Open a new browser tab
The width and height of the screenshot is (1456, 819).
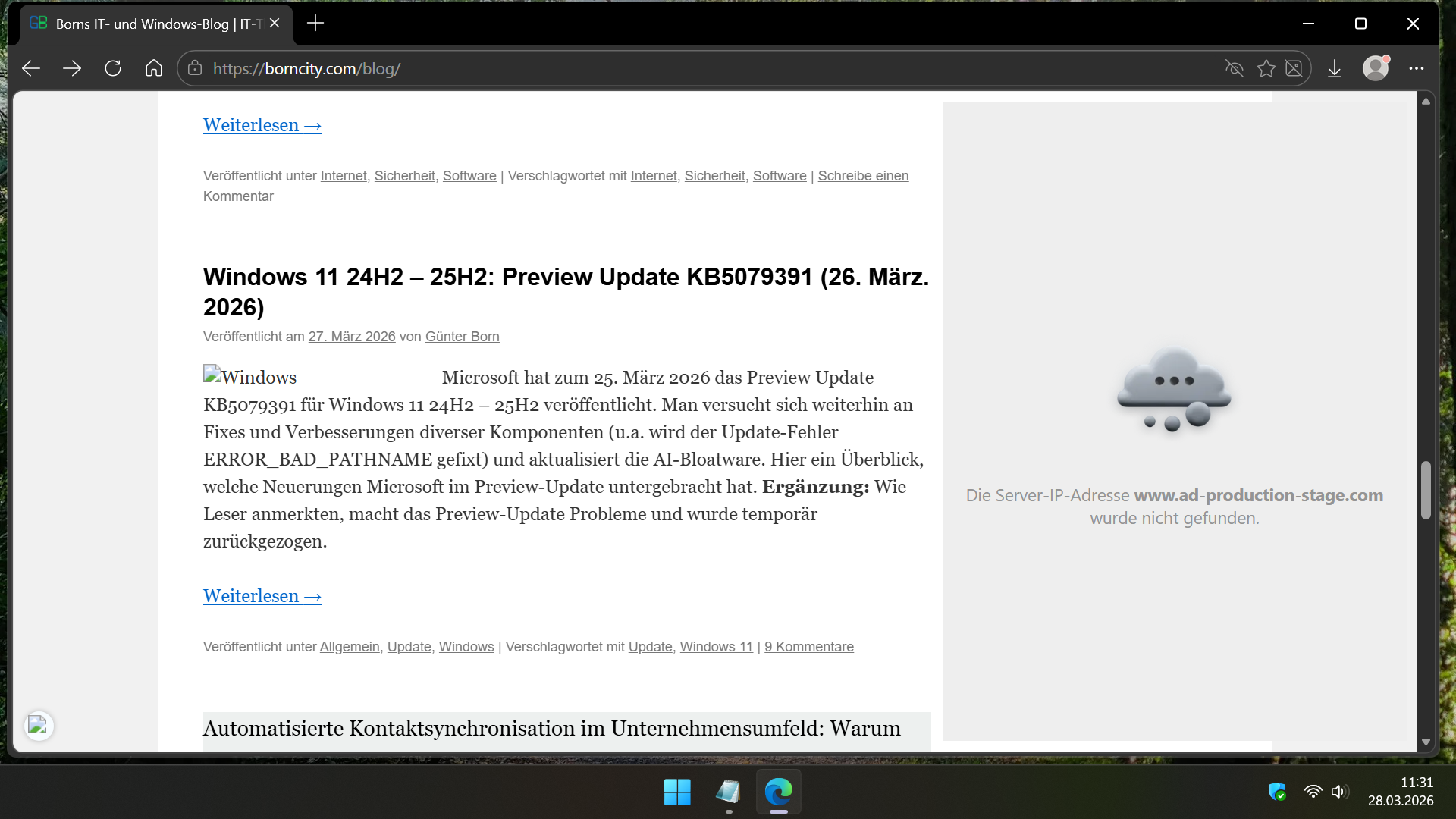pos(315,24)
